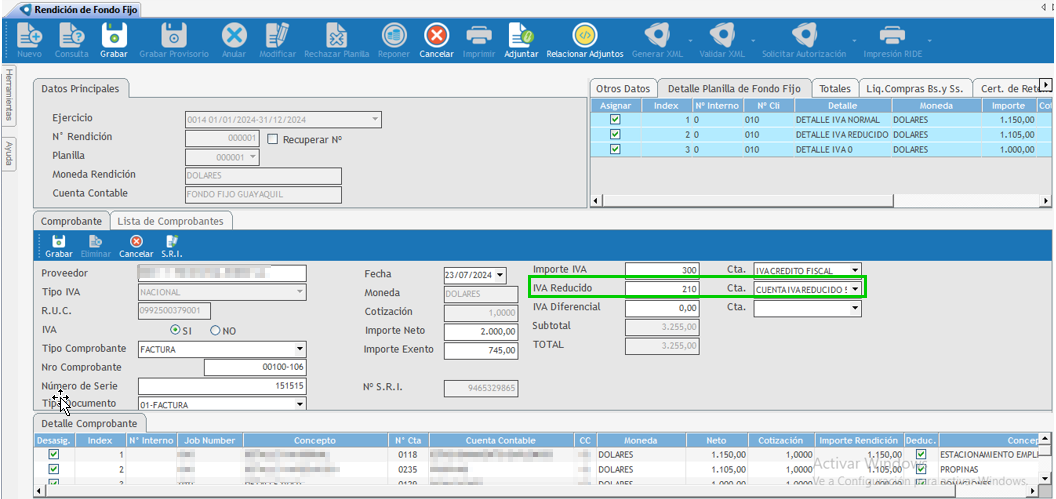Click the small Grabar icon in the comprobante toolbar
This screenshot has height=499, width=1056.
tap(59, 241)
